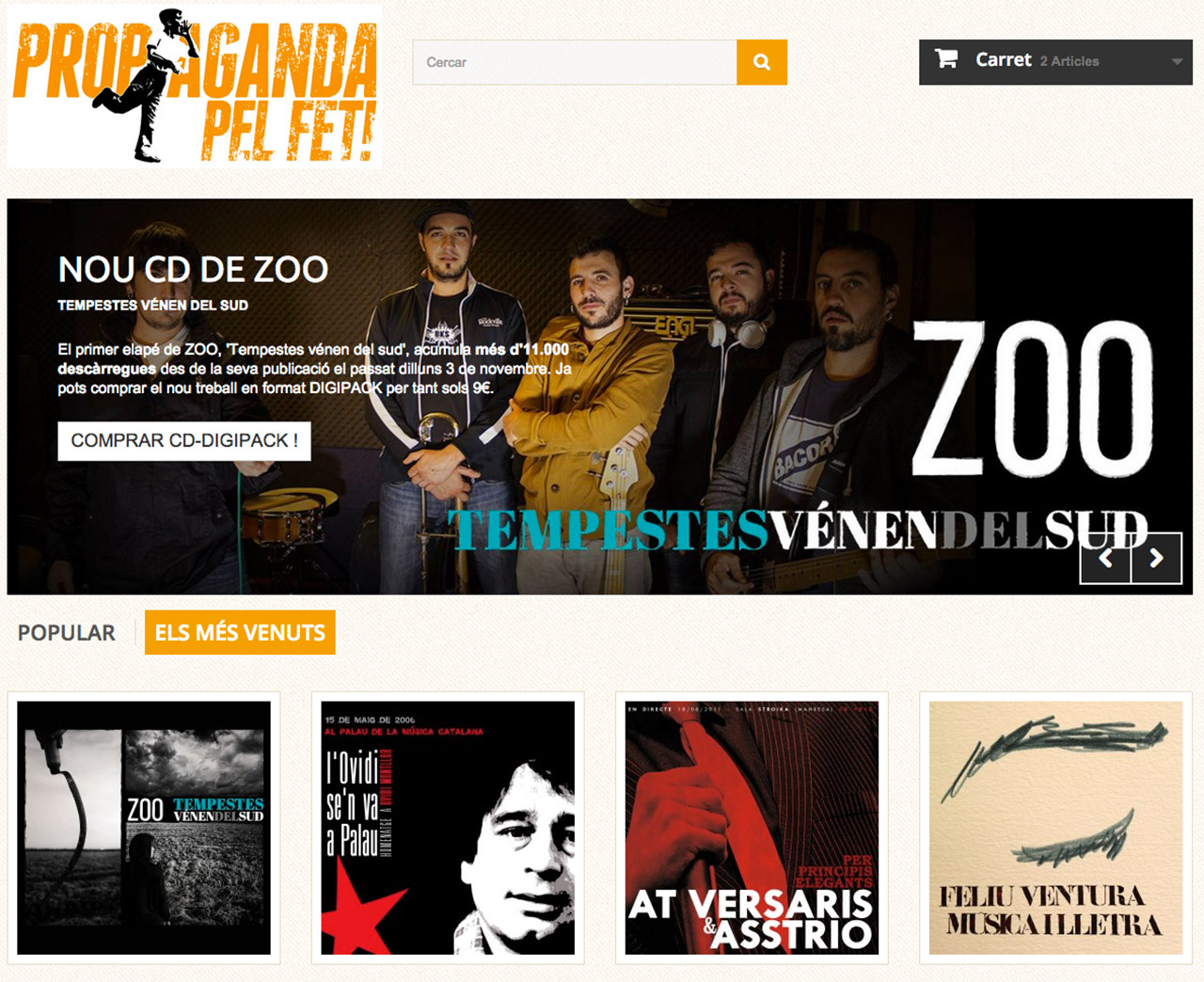Expand the Carret dropdown arrow

pos(1177,62)
